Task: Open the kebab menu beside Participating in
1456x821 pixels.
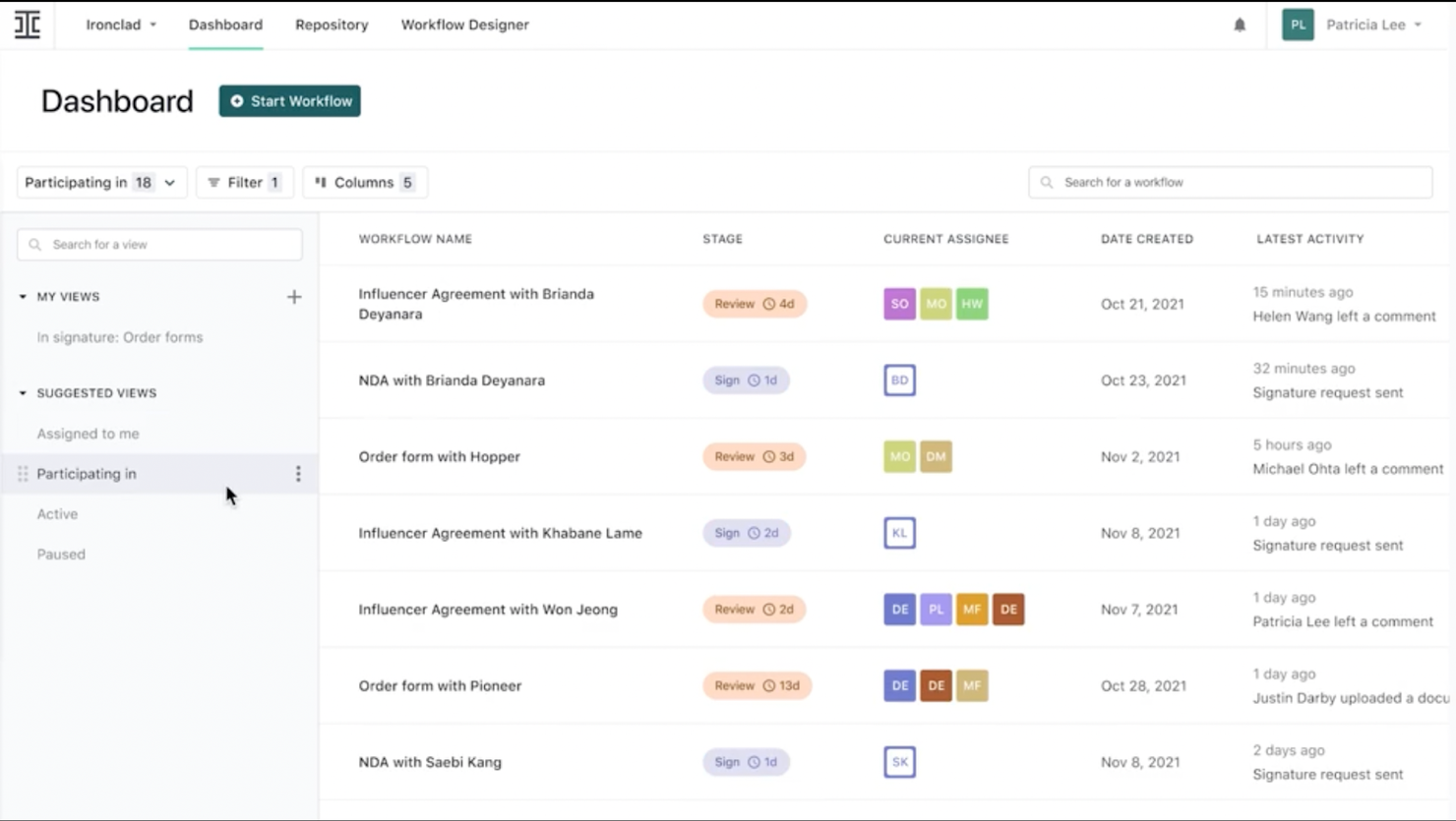Action: pyautogui.click(x=298, y=473)
